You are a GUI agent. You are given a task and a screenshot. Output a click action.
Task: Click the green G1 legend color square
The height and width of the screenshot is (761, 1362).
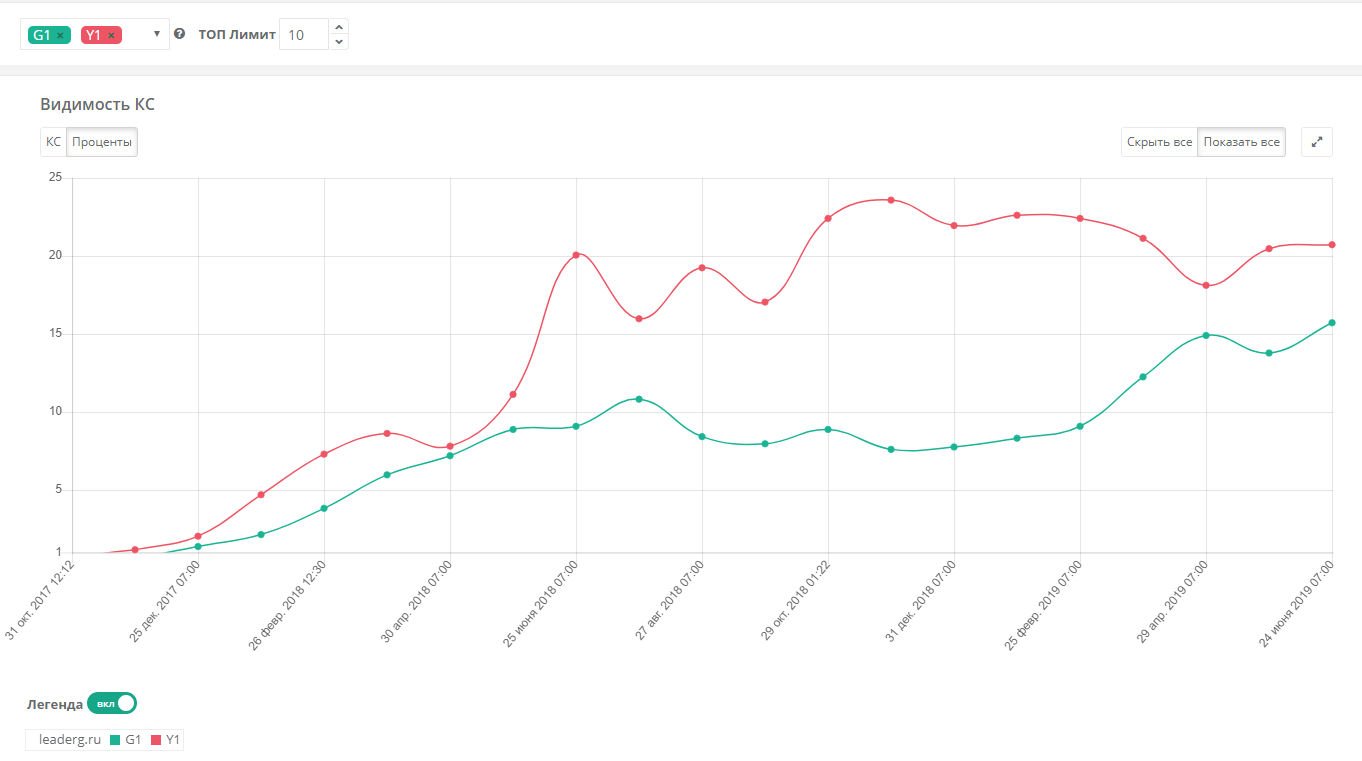(x=115, y=740)
